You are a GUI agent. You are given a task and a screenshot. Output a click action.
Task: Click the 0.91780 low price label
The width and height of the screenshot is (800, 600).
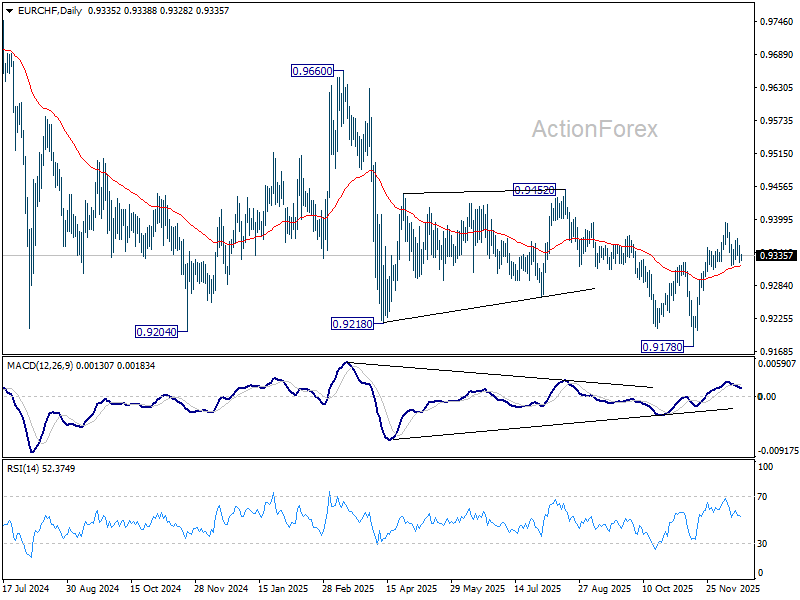(662, 347)
